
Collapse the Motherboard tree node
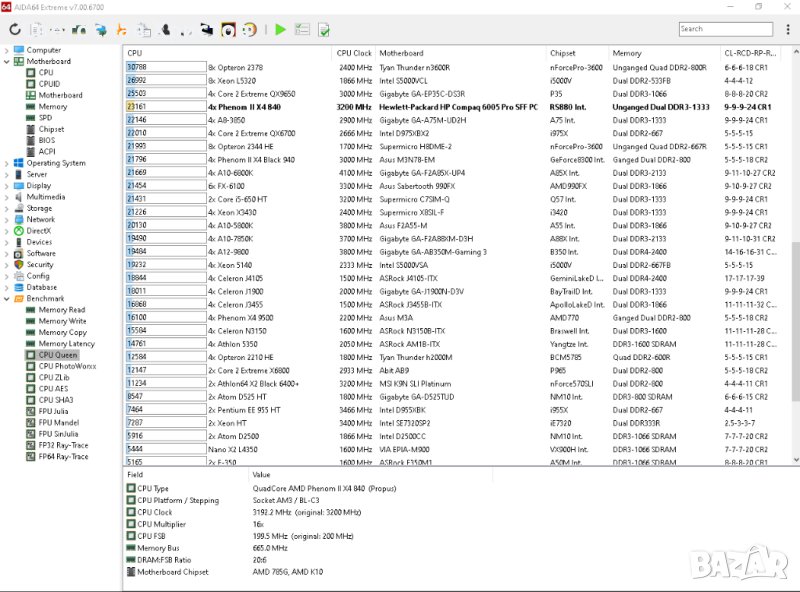(x=7, y=61)
